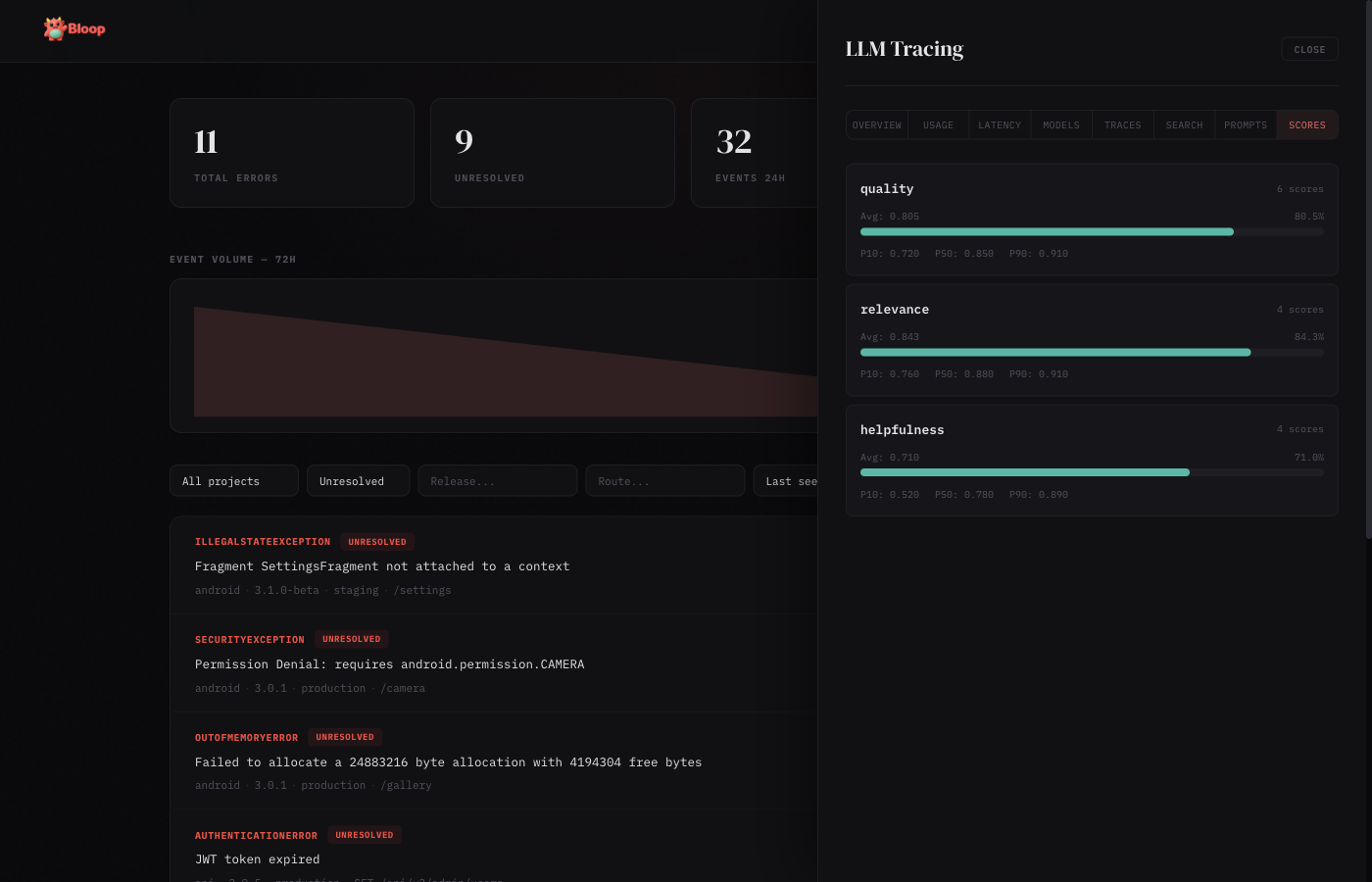The image size is (1372, 882).
Task: Select the Latency tab
Action: (1000, 125)
